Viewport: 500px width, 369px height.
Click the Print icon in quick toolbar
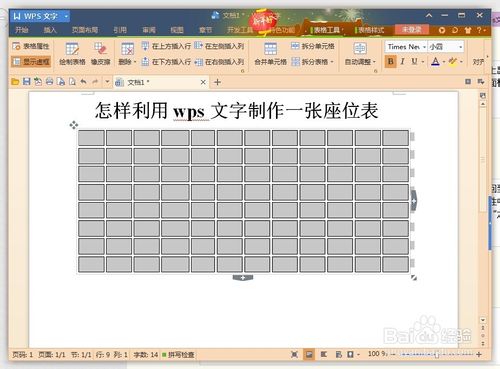(x=49, y=82)
